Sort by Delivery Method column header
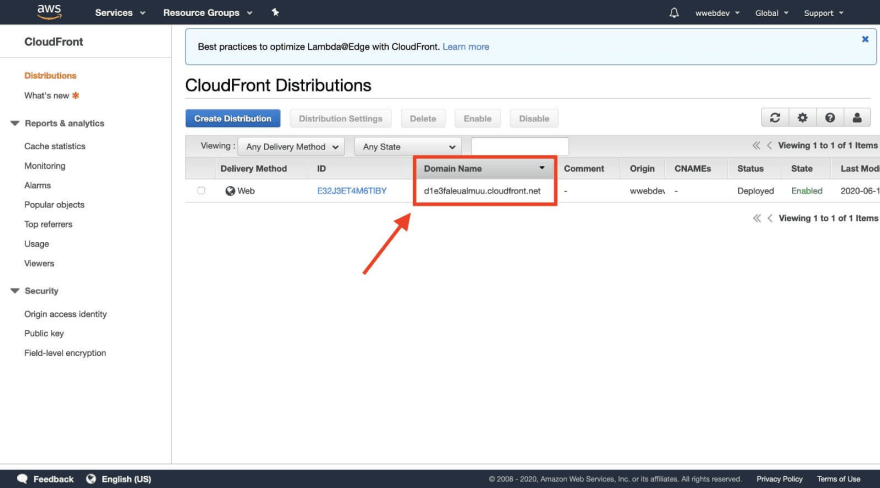880x488 pixels. [254, 169]
